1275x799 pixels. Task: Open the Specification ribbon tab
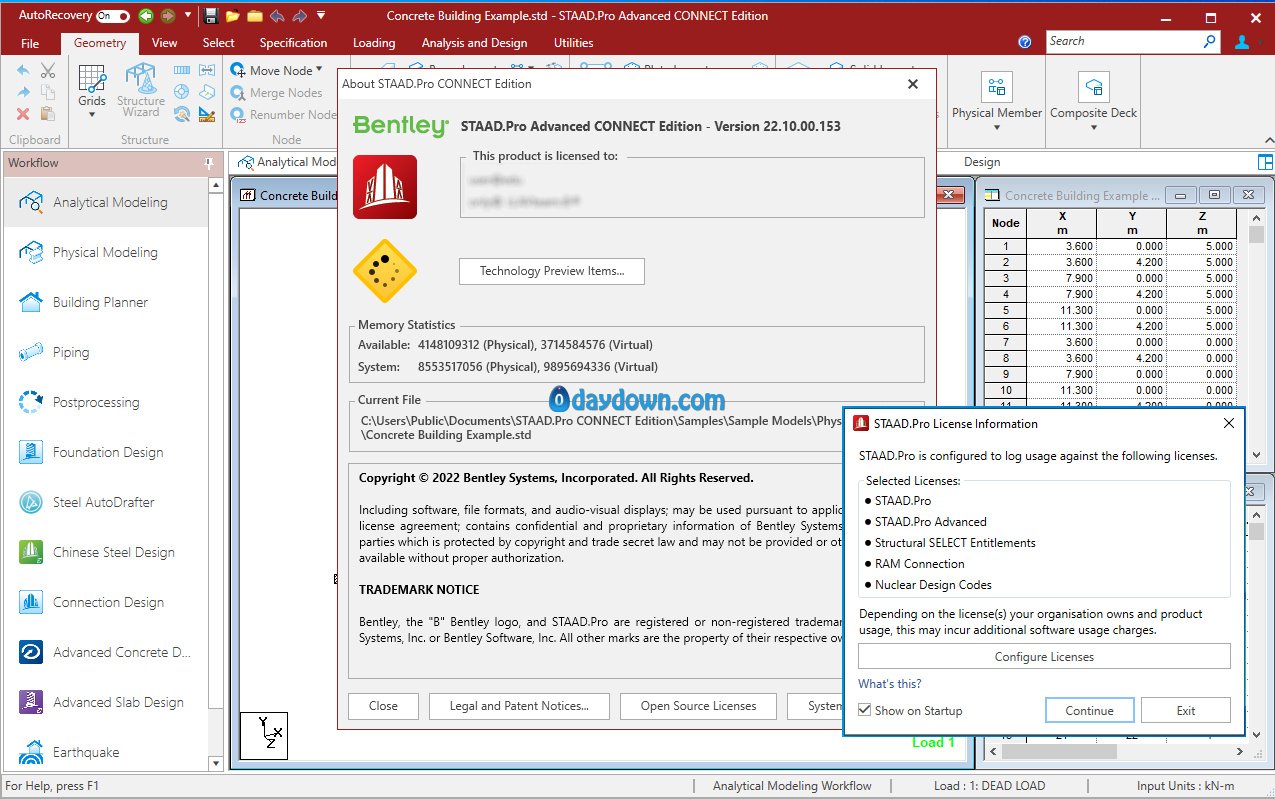pyautogui.click(x=293, y=43)
